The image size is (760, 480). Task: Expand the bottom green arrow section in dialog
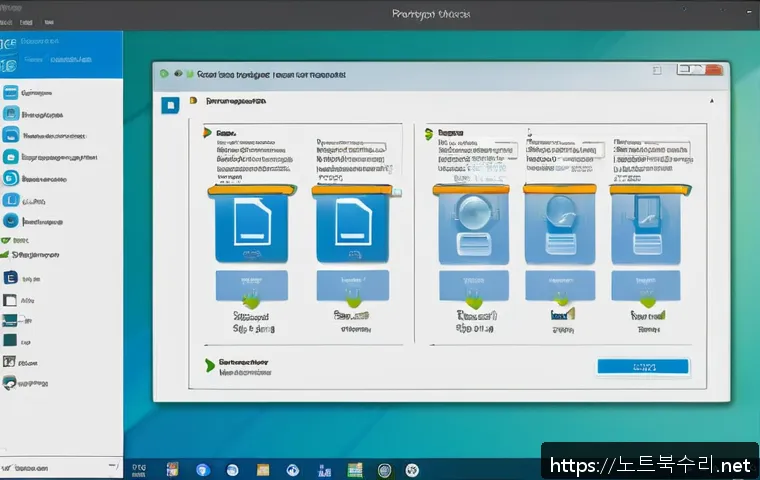(210, 366)
